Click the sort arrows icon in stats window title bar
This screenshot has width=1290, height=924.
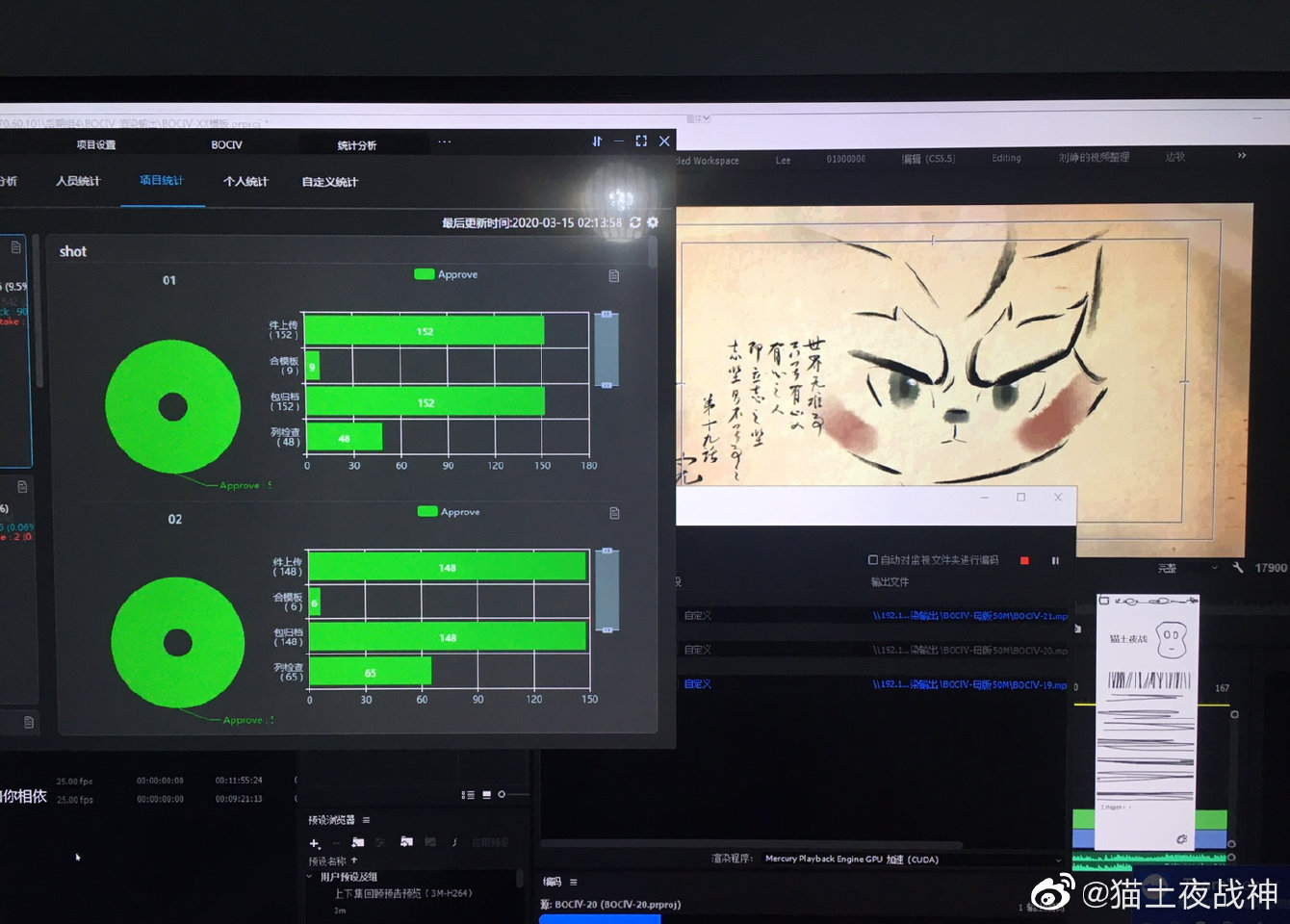pos(597,141)
